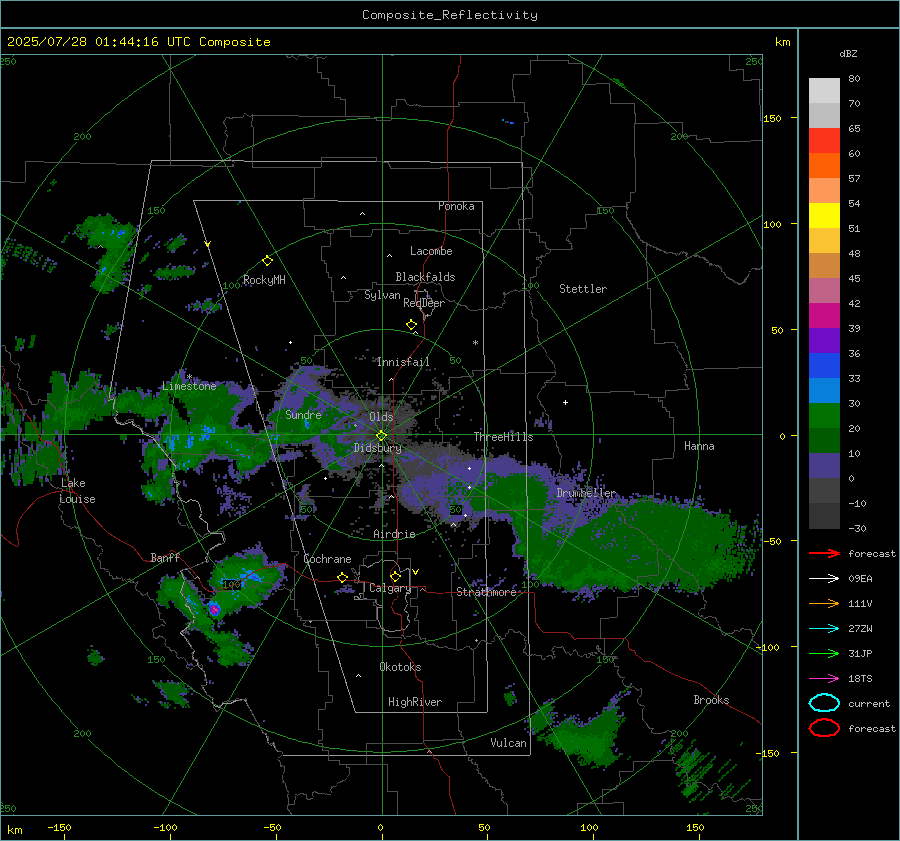
Task: Click the 2025/07/28 01:44:16 UTC timestamp
Action: coord(99,42)
